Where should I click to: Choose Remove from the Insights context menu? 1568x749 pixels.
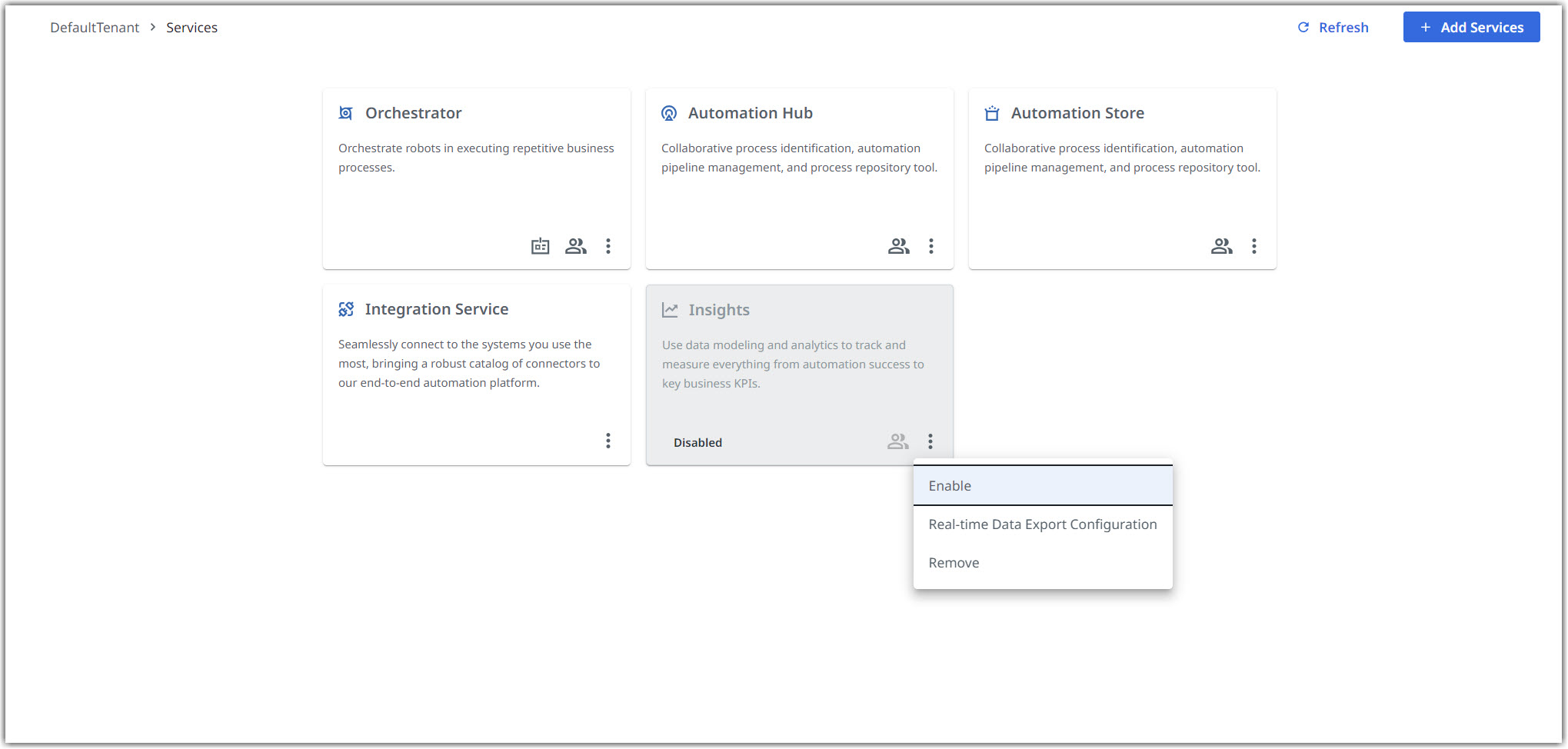(x=954, y=562)
